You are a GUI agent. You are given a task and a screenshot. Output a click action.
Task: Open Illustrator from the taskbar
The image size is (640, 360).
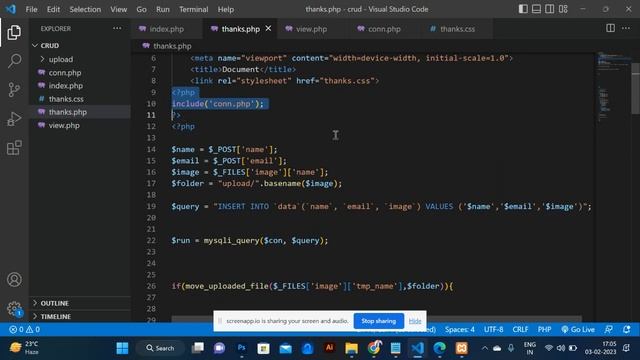[329, 348]
